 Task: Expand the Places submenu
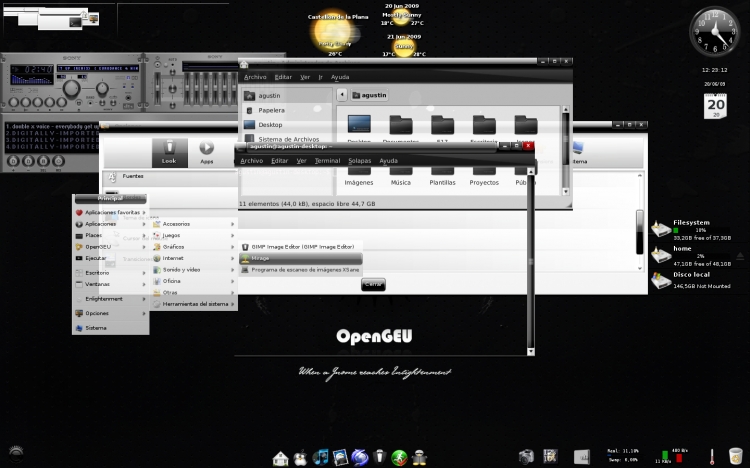110,235
